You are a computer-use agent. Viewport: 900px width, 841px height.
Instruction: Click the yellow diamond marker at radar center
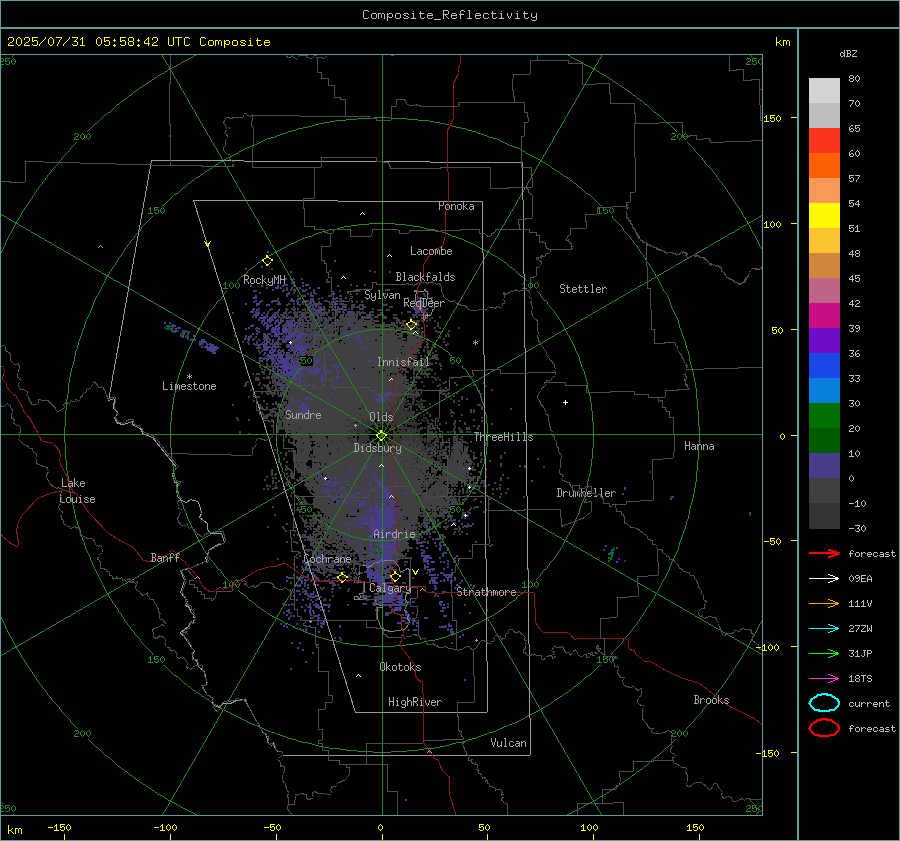[x=382, y=436]
